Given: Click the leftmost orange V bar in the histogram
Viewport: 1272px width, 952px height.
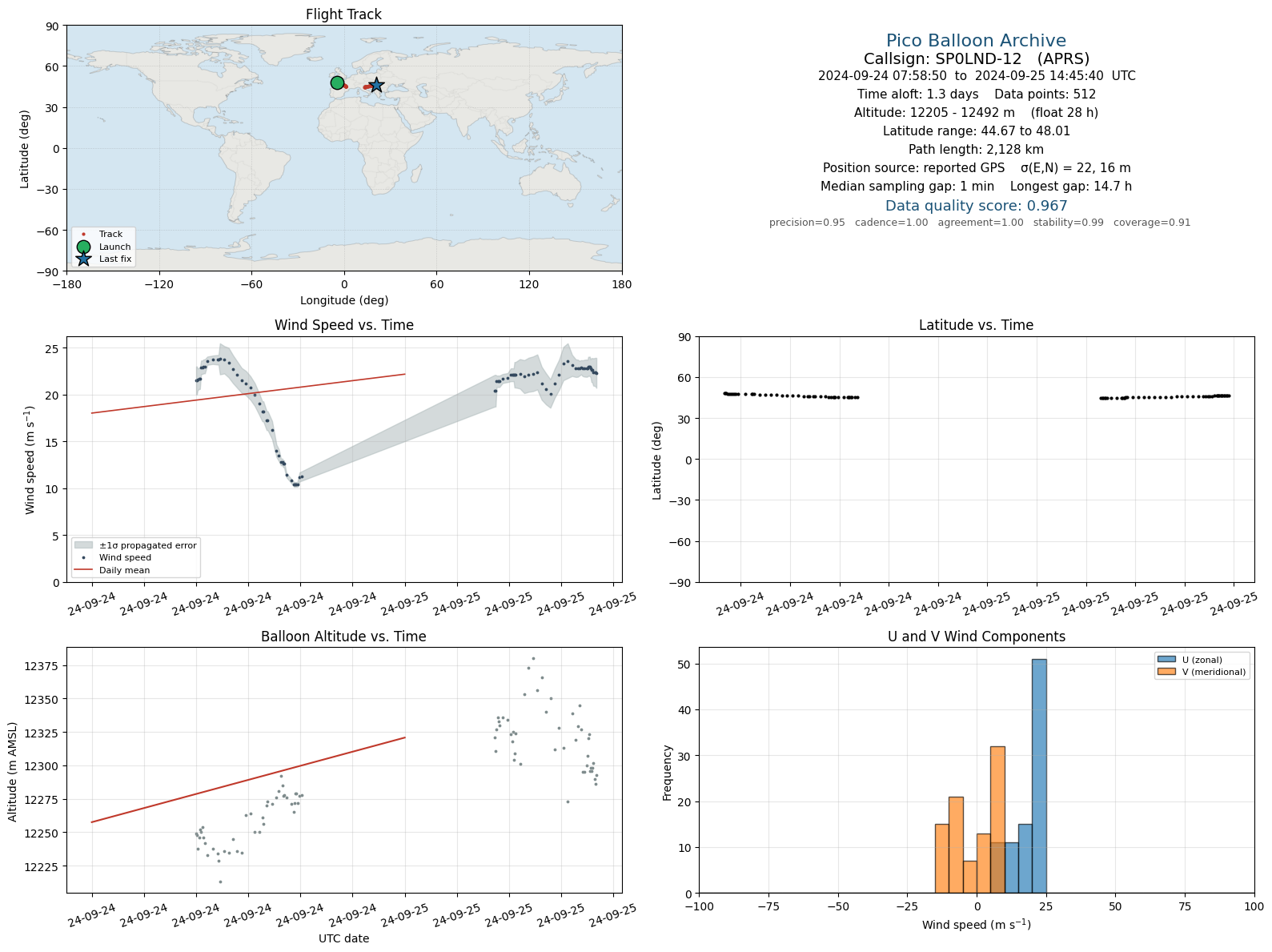Looking at the screenshot, I should (x=942, y=858).
